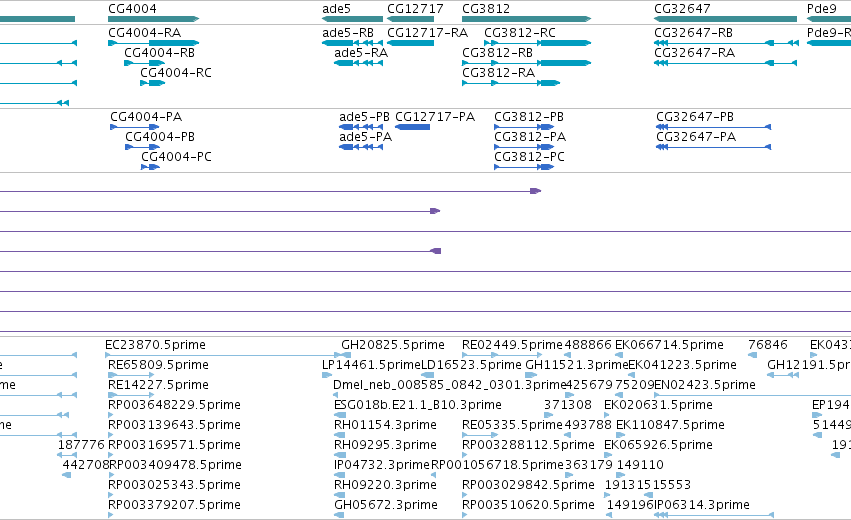851x520 pixels.
Task: Click the EK020631.5prime EST label
Action: pos(658,405)
